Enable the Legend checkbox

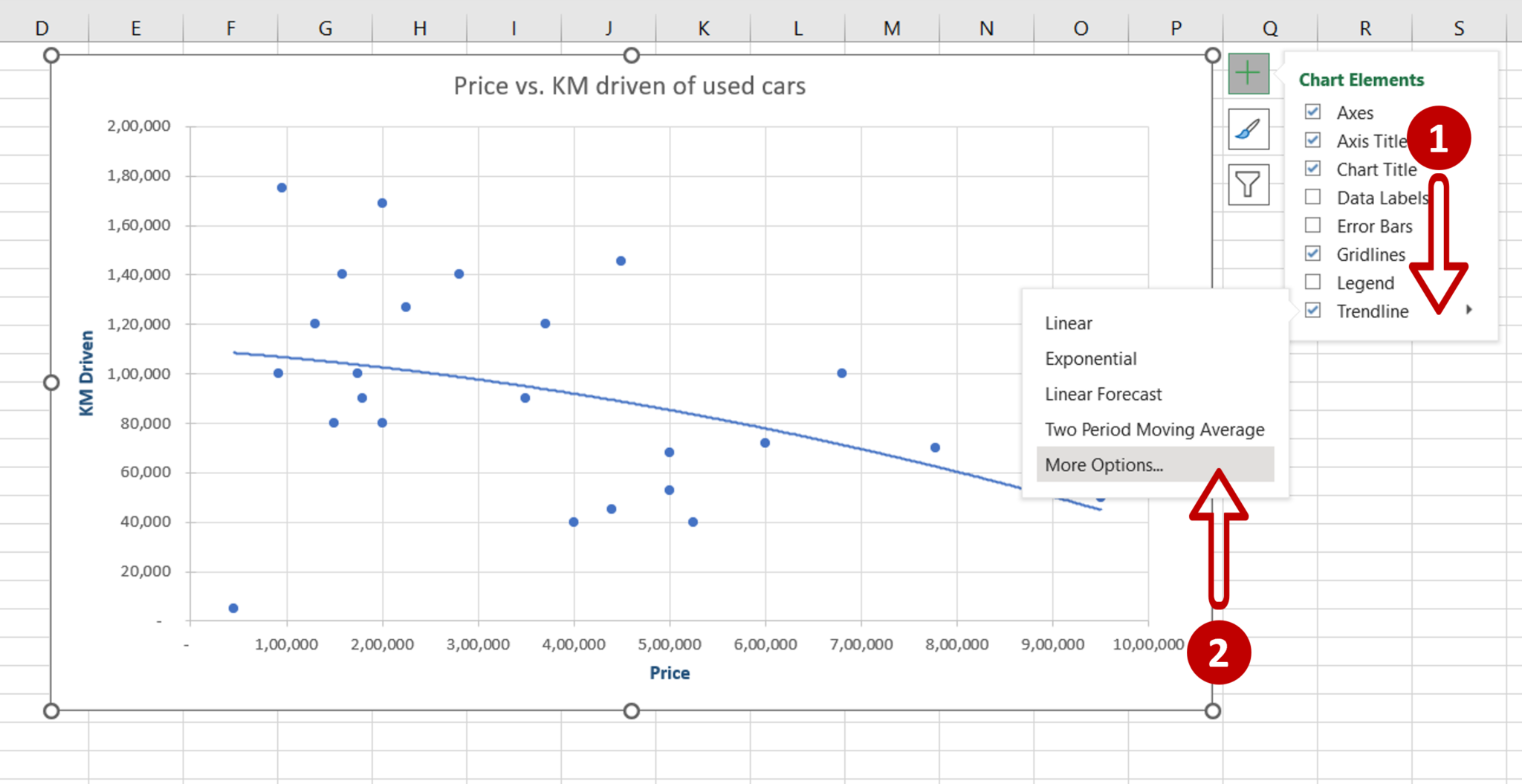[1312, 282]
